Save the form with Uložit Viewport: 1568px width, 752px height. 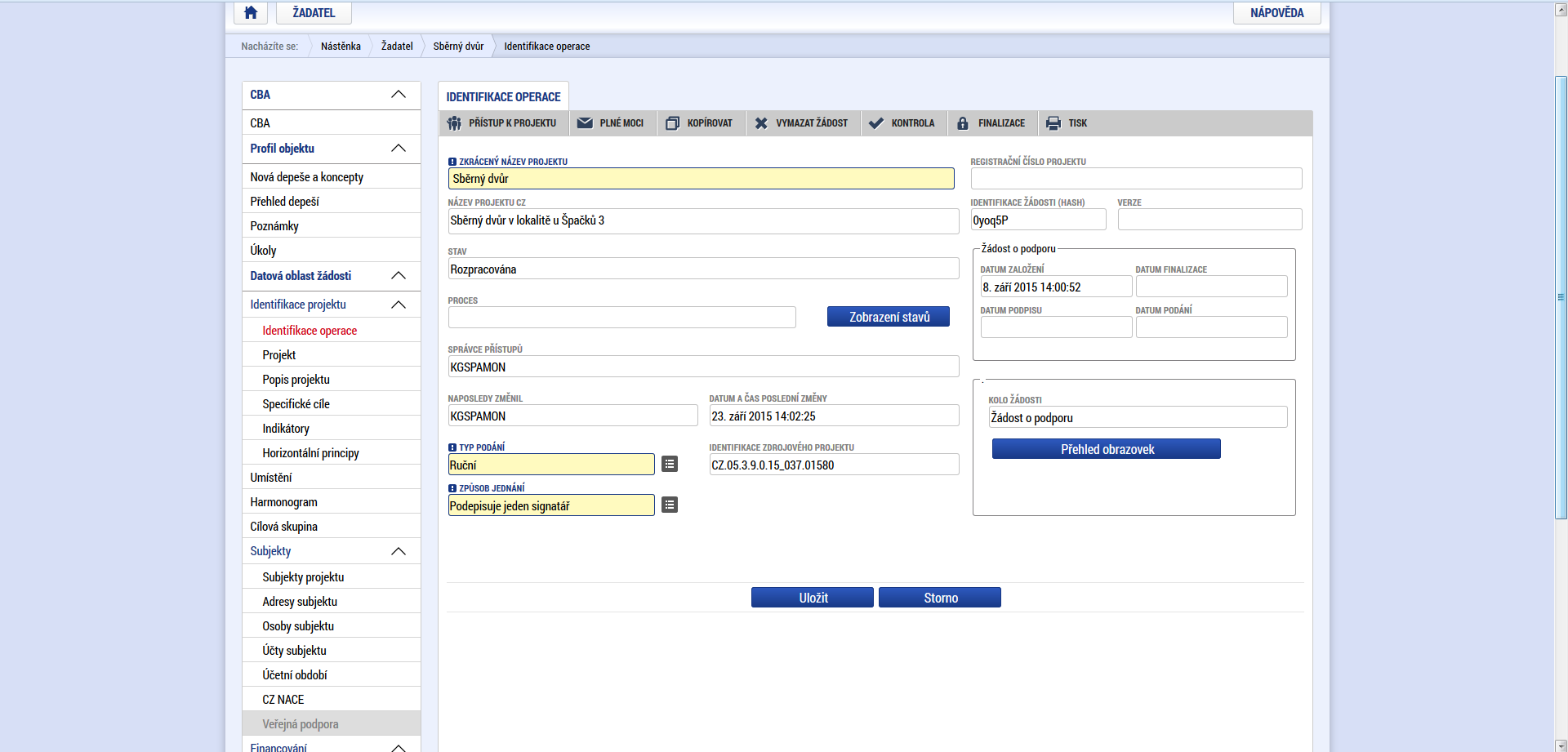813,598
